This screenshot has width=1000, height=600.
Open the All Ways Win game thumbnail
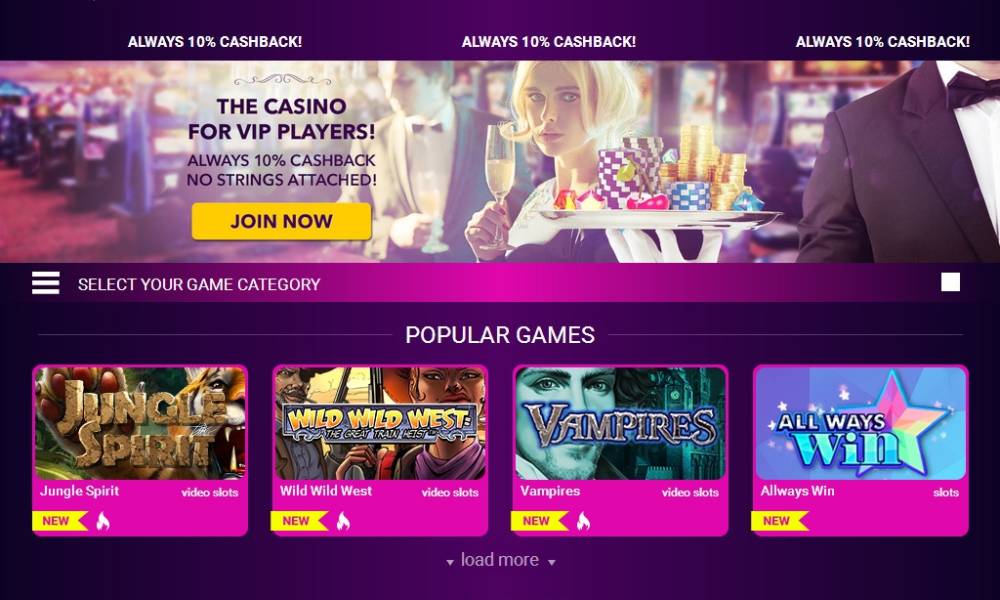(861, 423)
